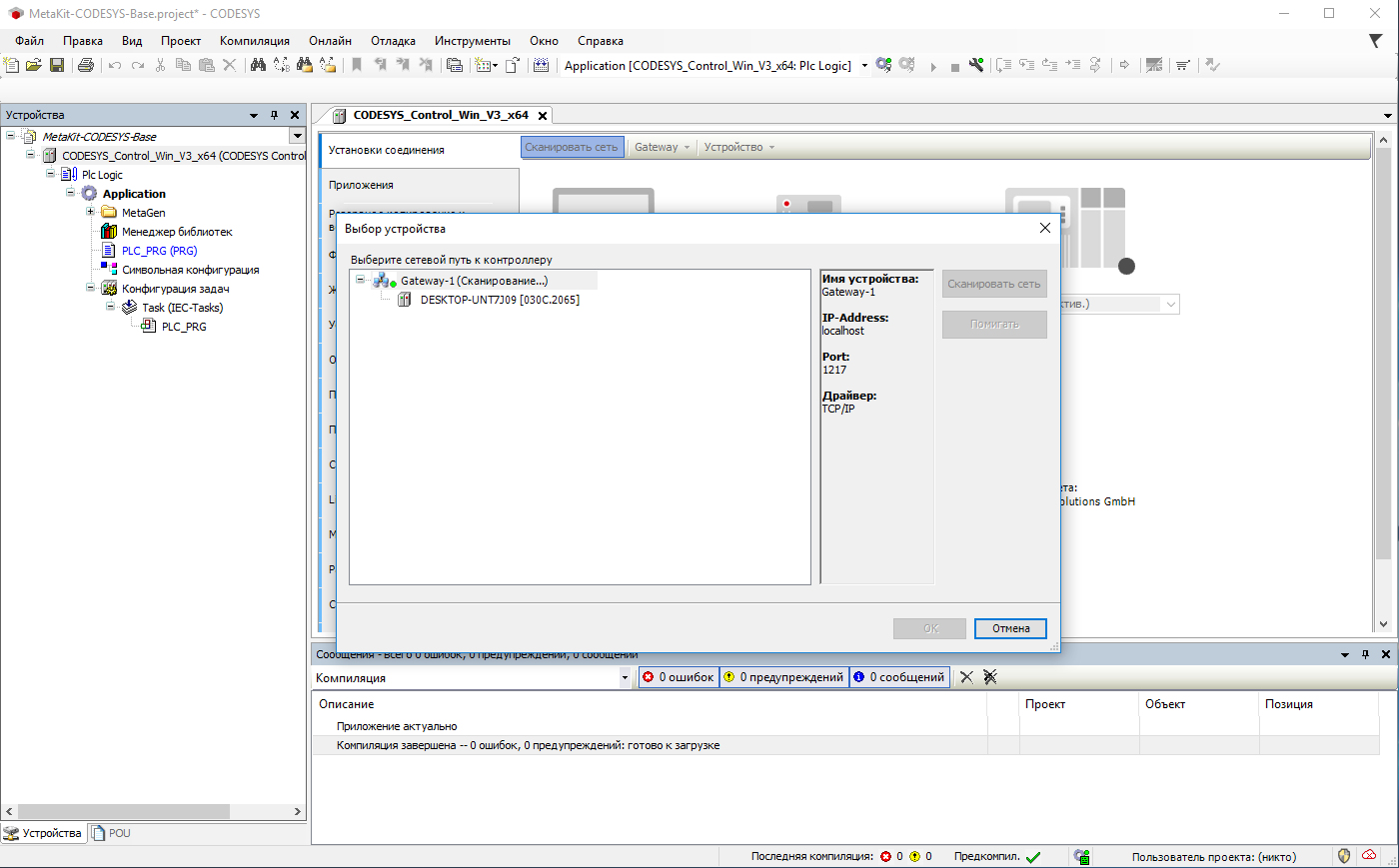Open the active Application selector dropdown
1399x868 pixels.
point(864,66)
